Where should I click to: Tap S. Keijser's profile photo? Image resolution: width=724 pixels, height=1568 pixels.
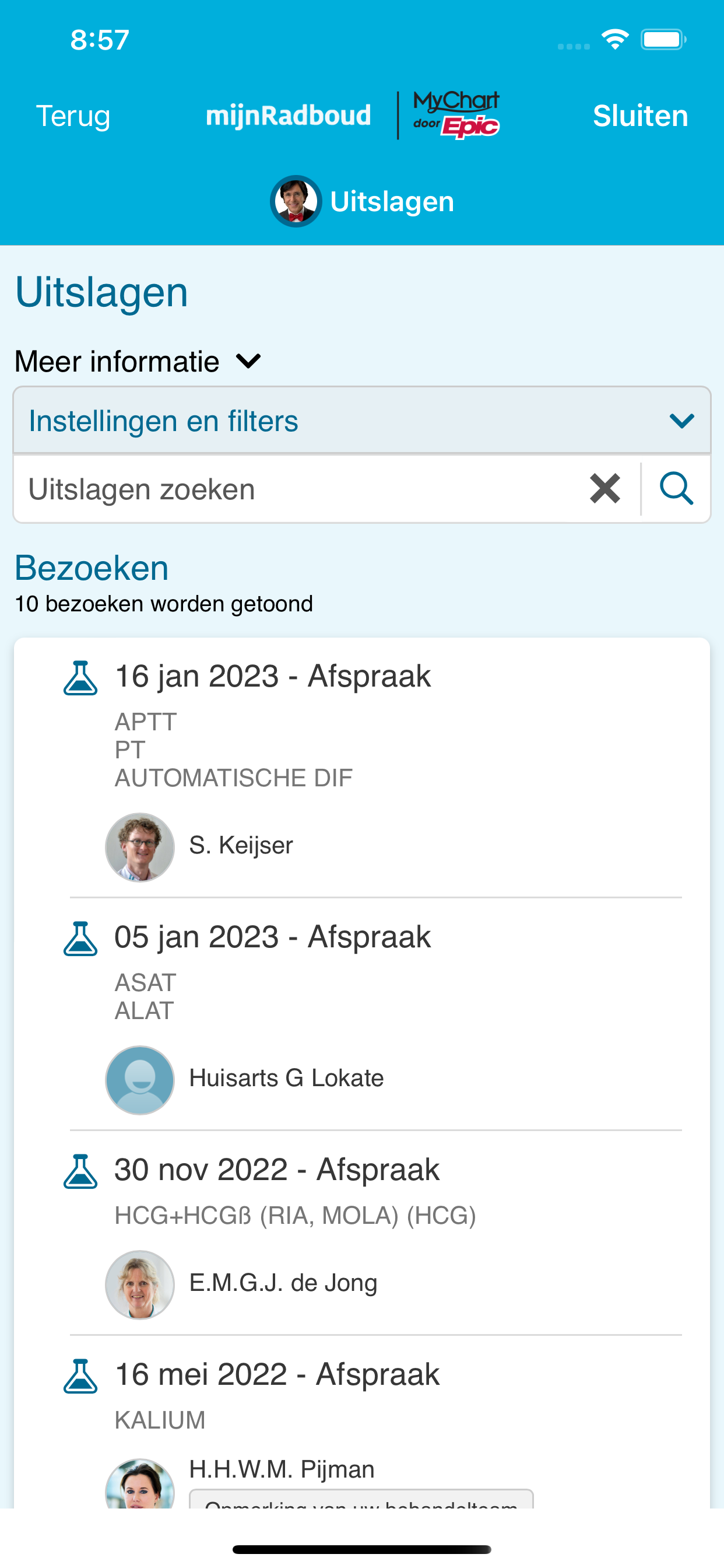[x=140, y=848]
